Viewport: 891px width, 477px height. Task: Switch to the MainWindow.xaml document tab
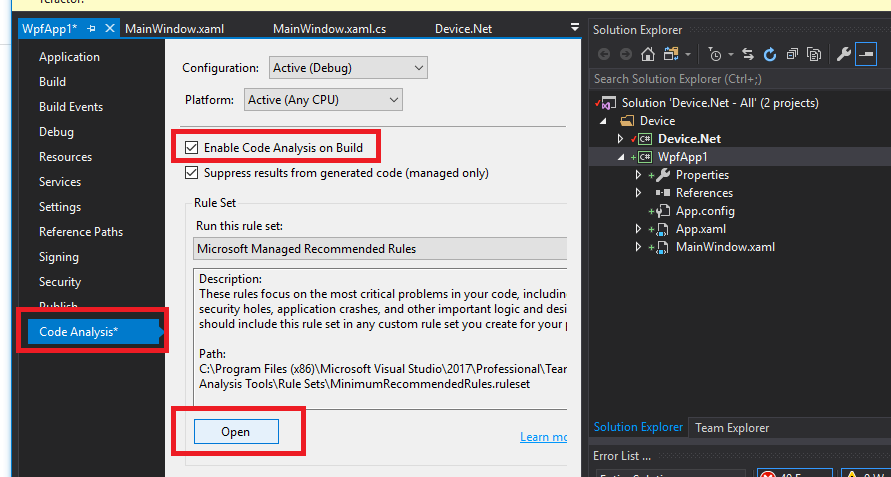[174, 28]
